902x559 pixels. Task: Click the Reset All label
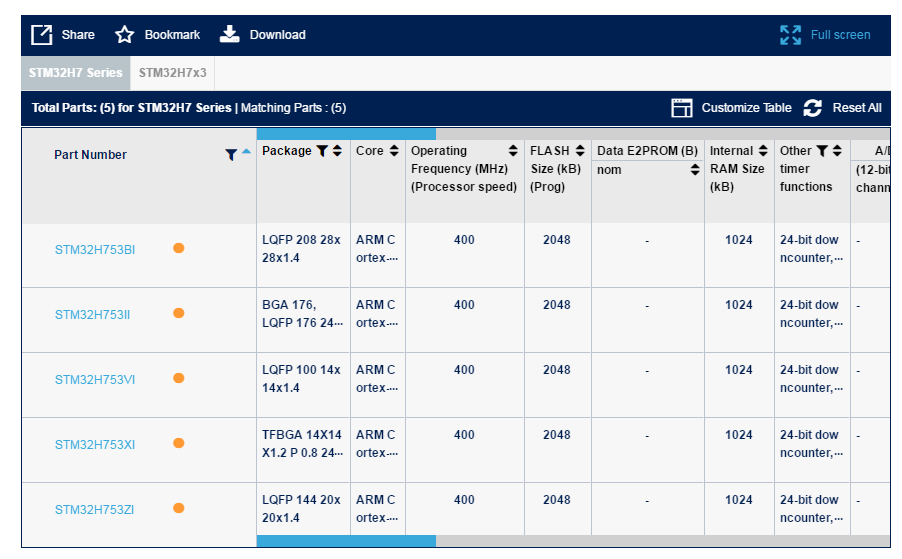point(857,108)
